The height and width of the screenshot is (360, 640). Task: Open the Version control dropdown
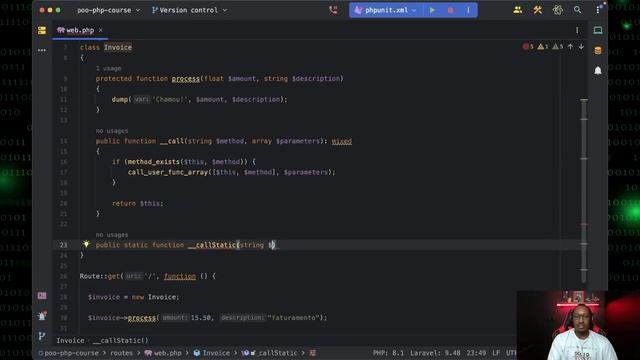tap(189, 10)
